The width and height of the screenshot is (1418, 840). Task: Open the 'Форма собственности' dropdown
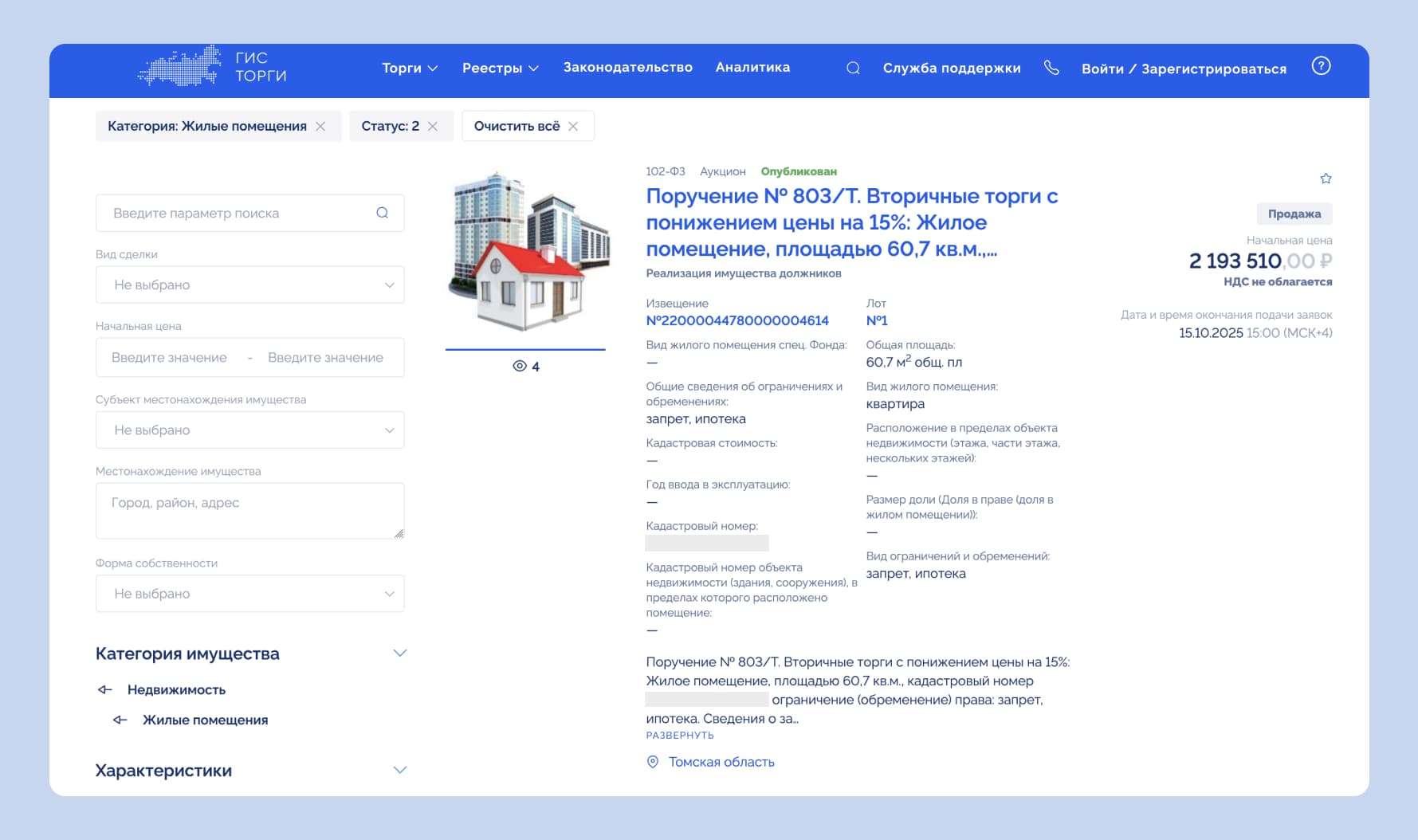click(249, 594)
